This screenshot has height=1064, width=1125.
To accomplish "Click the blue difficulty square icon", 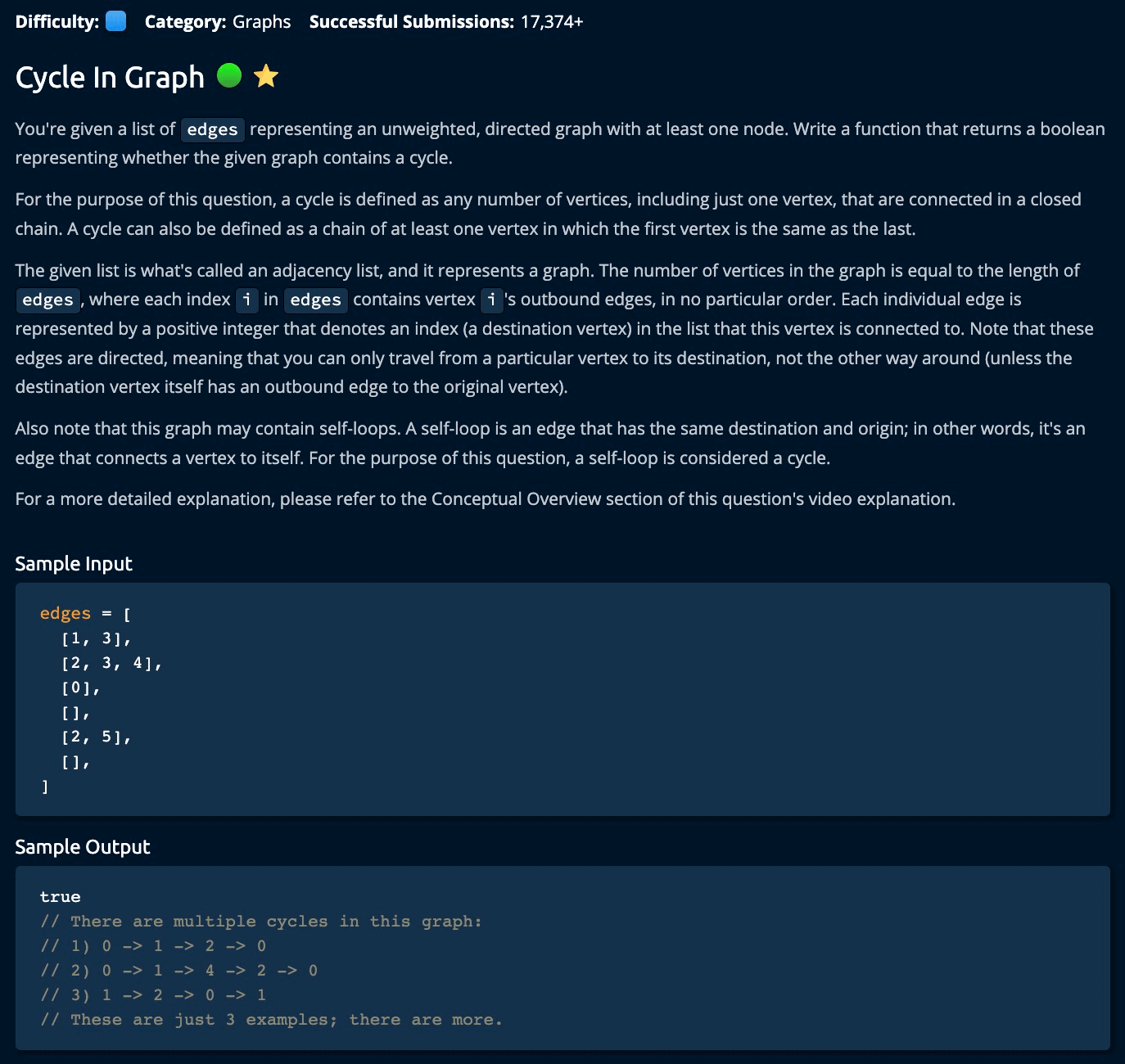I will 116,21.
